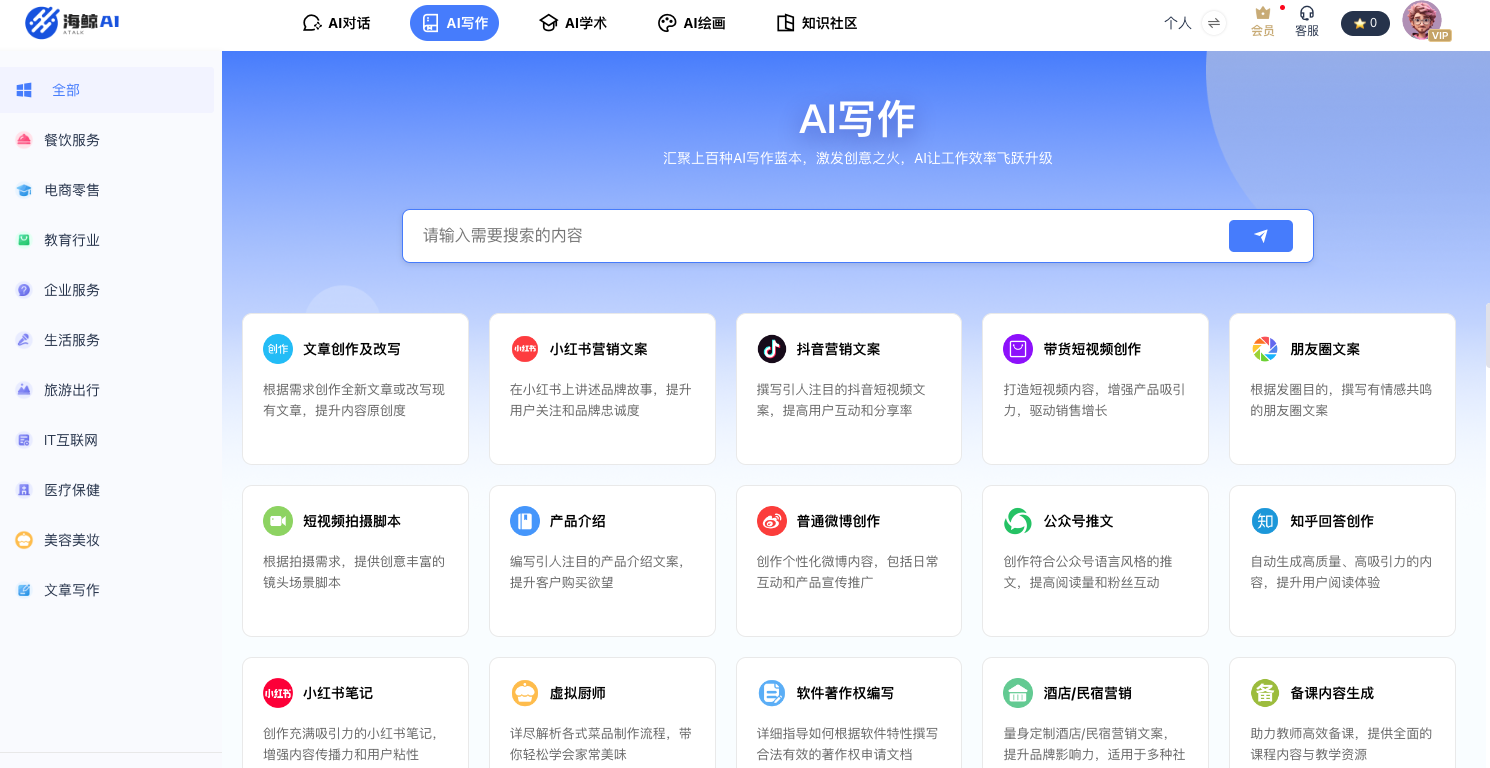Select 医疗保健 category
The height and width of the screenshot is (768, 1490).
point(107,490)
